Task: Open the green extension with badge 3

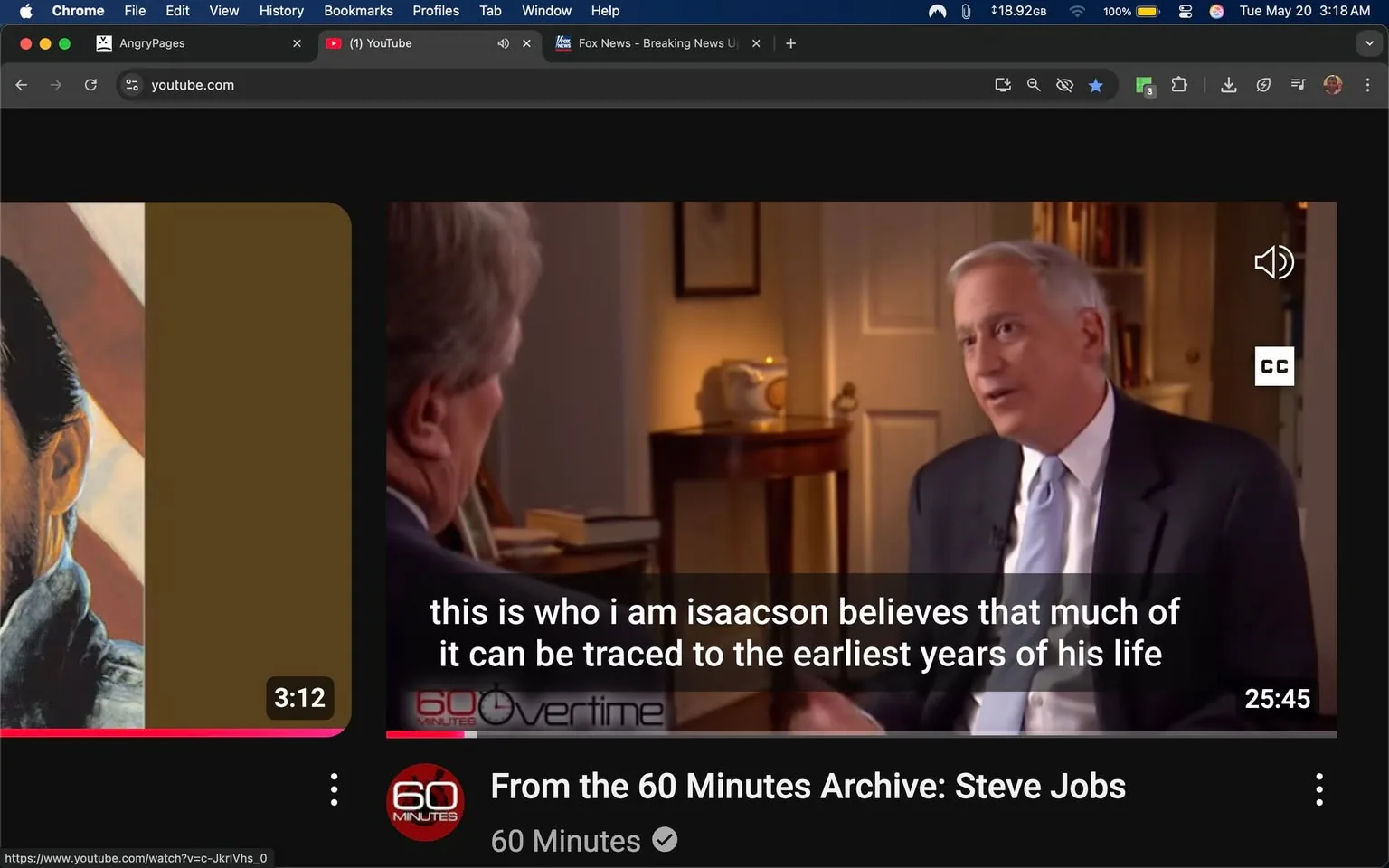Action: (x=1142, y=84)
